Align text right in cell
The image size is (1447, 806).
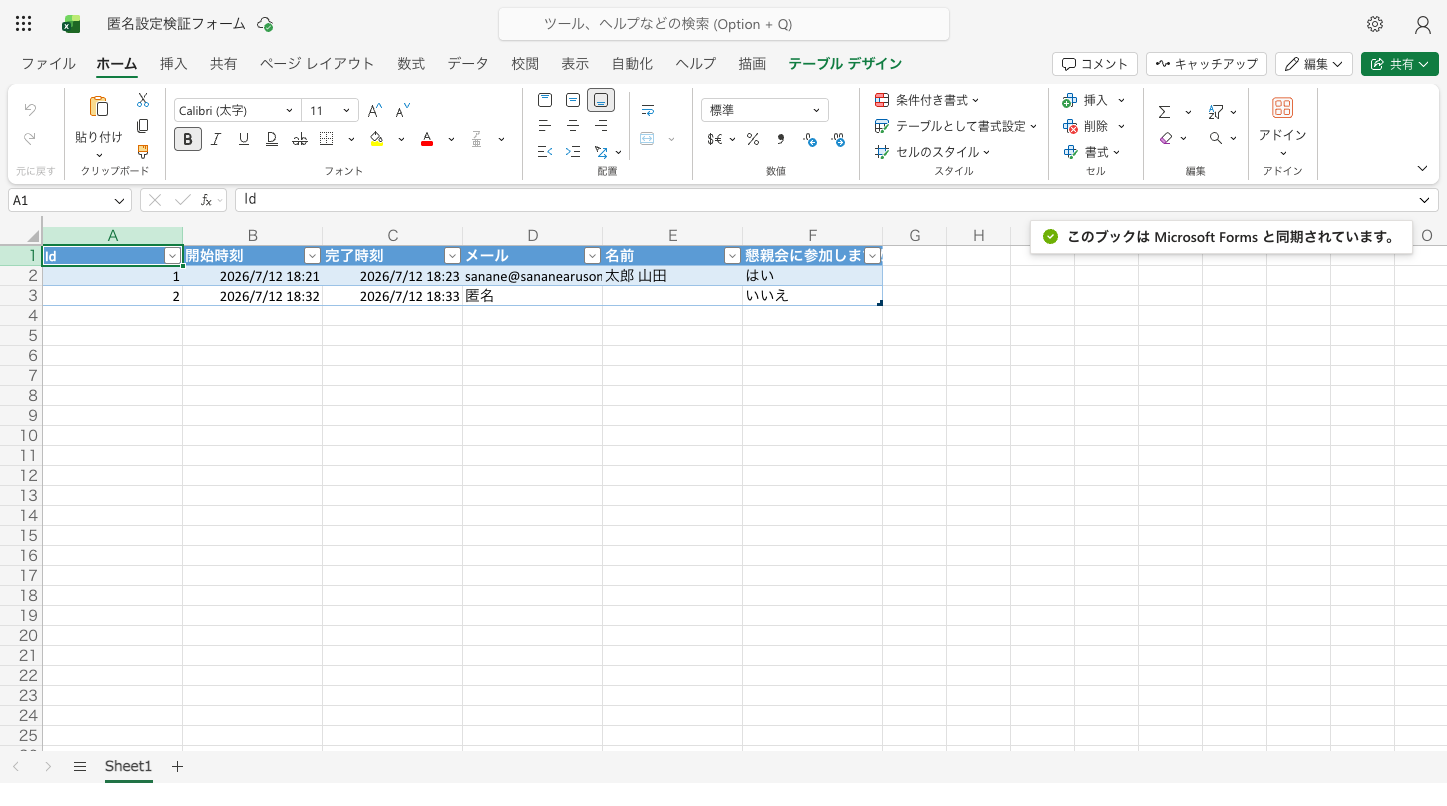(601, 126)
